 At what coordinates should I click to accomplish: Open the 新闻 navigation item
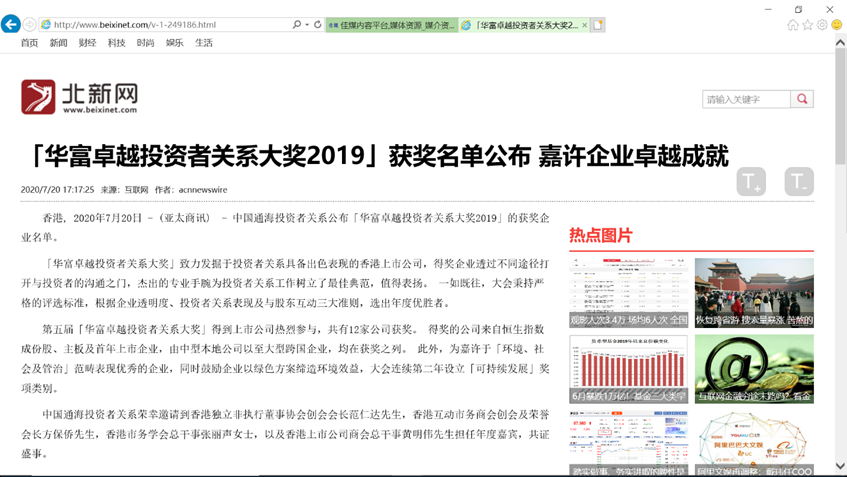pos(58,43)
